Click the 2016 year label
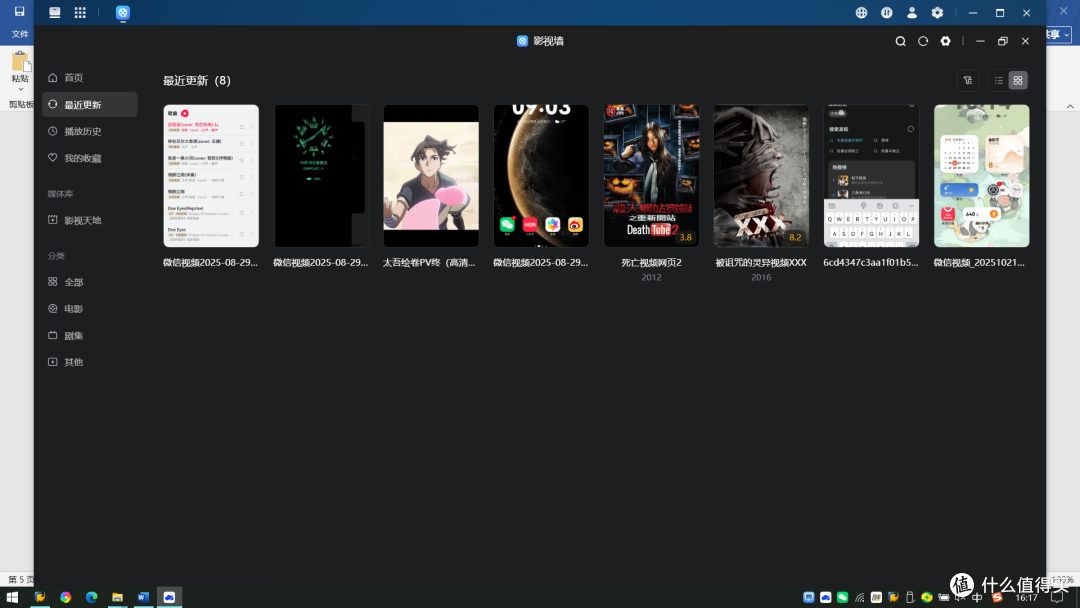The height and width of the screenshot is (608, 1080). pos(761,277)
